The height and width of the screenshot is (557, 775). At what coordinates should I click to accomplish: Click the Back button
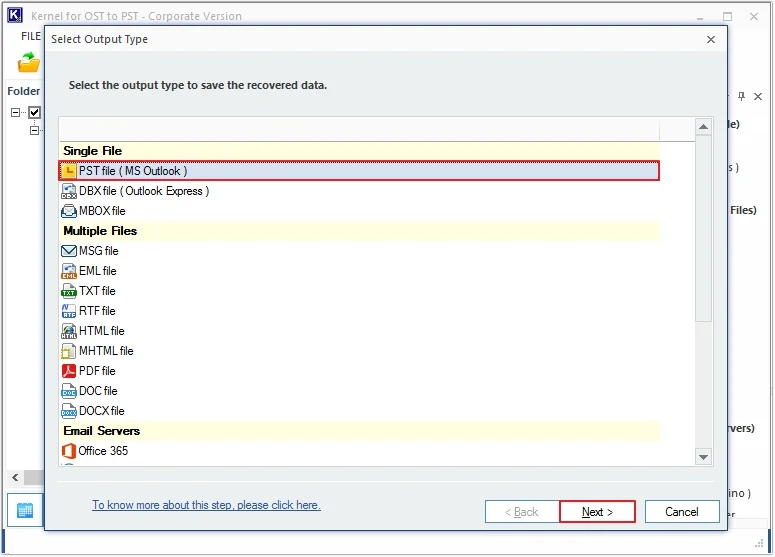point(522,512)
